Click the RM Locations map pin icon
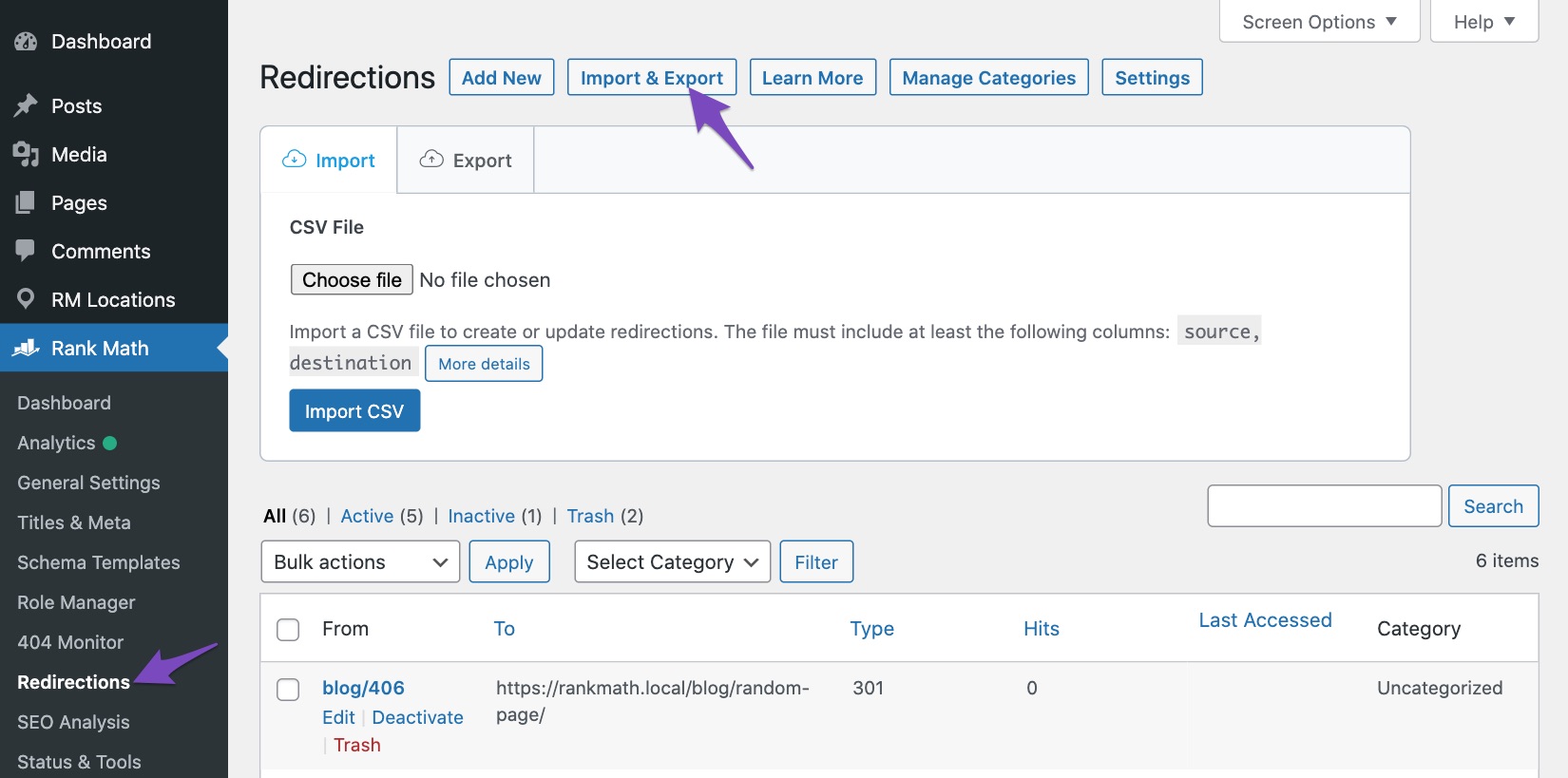 [x=26, y=299]
